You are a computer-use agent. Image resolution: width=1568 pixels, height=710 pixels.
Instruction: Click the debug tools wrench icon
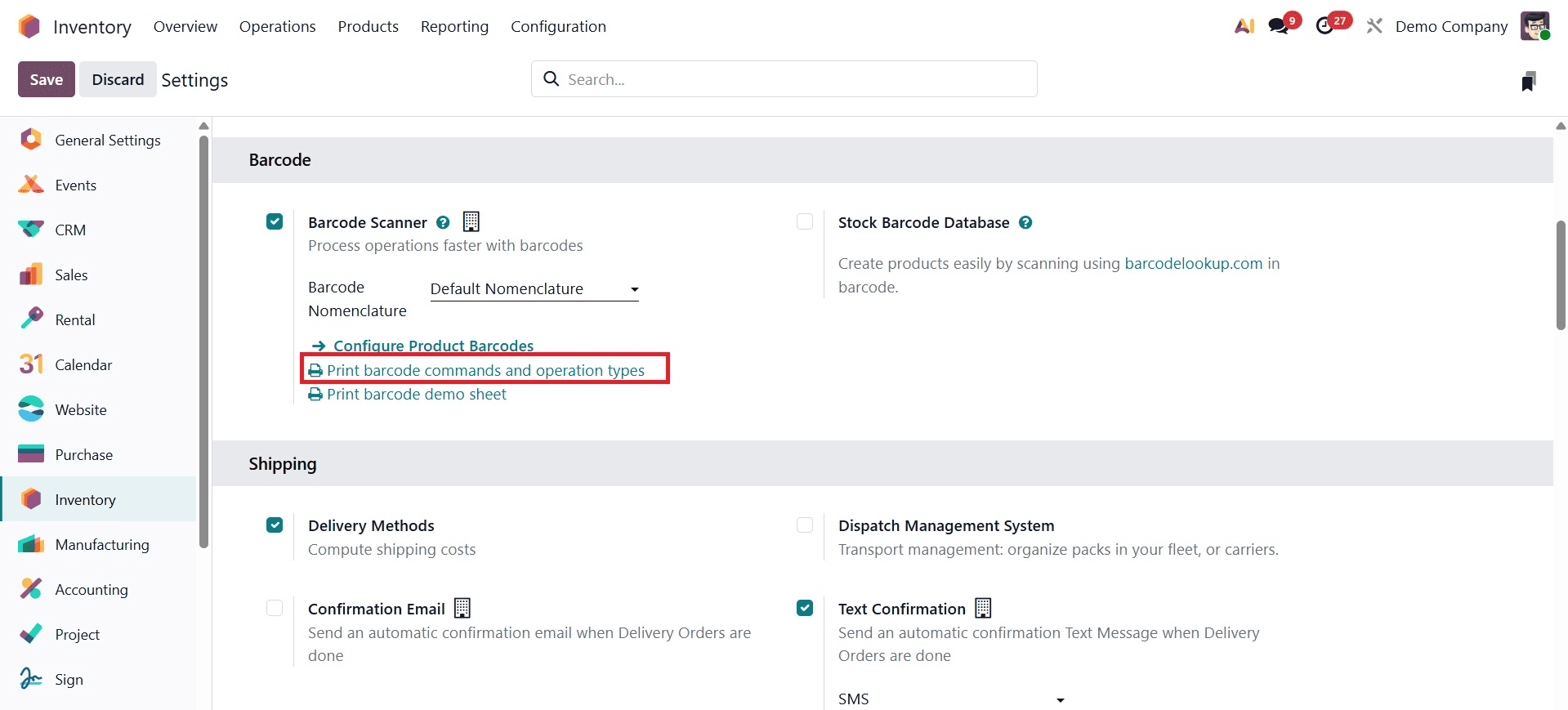tap(1374, 26)
